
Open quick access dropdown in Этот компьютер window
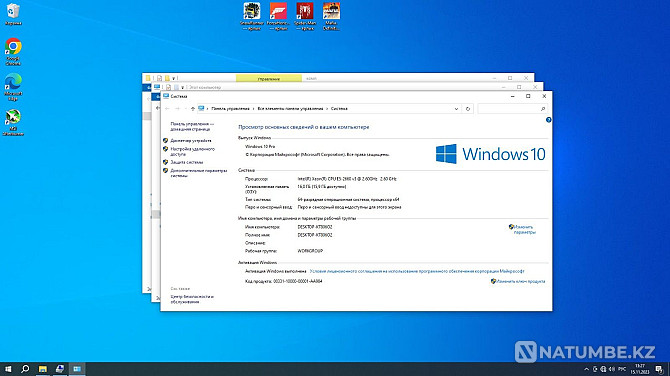pos(182,87)
